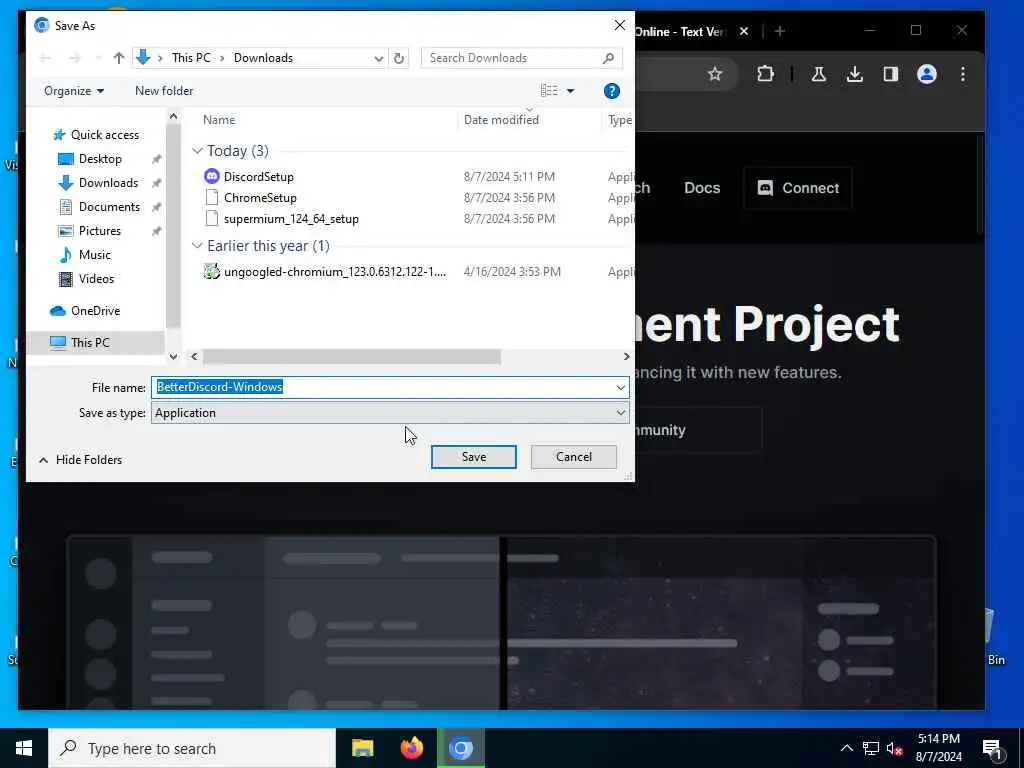This screenshot has height=768, width=1024.
Task: Collapse the Today (3) group
Action: tap(197, 151)
